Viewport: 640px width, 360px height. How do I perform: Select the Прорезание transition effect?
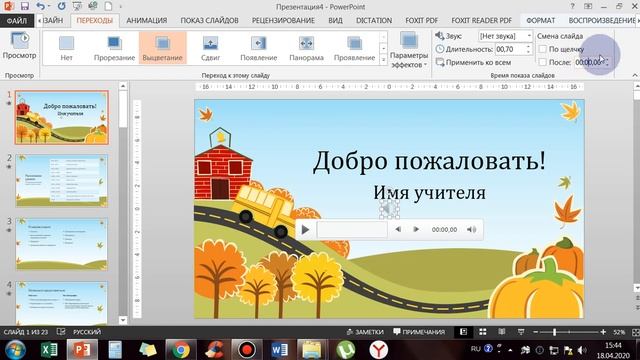pyautogui.click(x=114, y=48)
